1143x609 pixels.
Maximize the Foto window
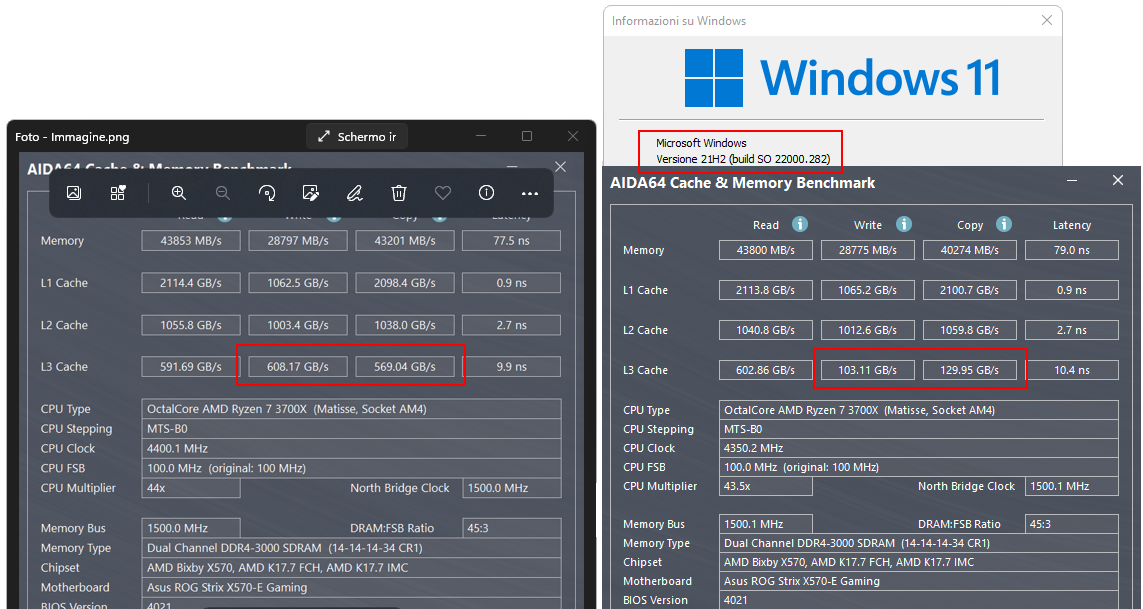pos(527,136)
